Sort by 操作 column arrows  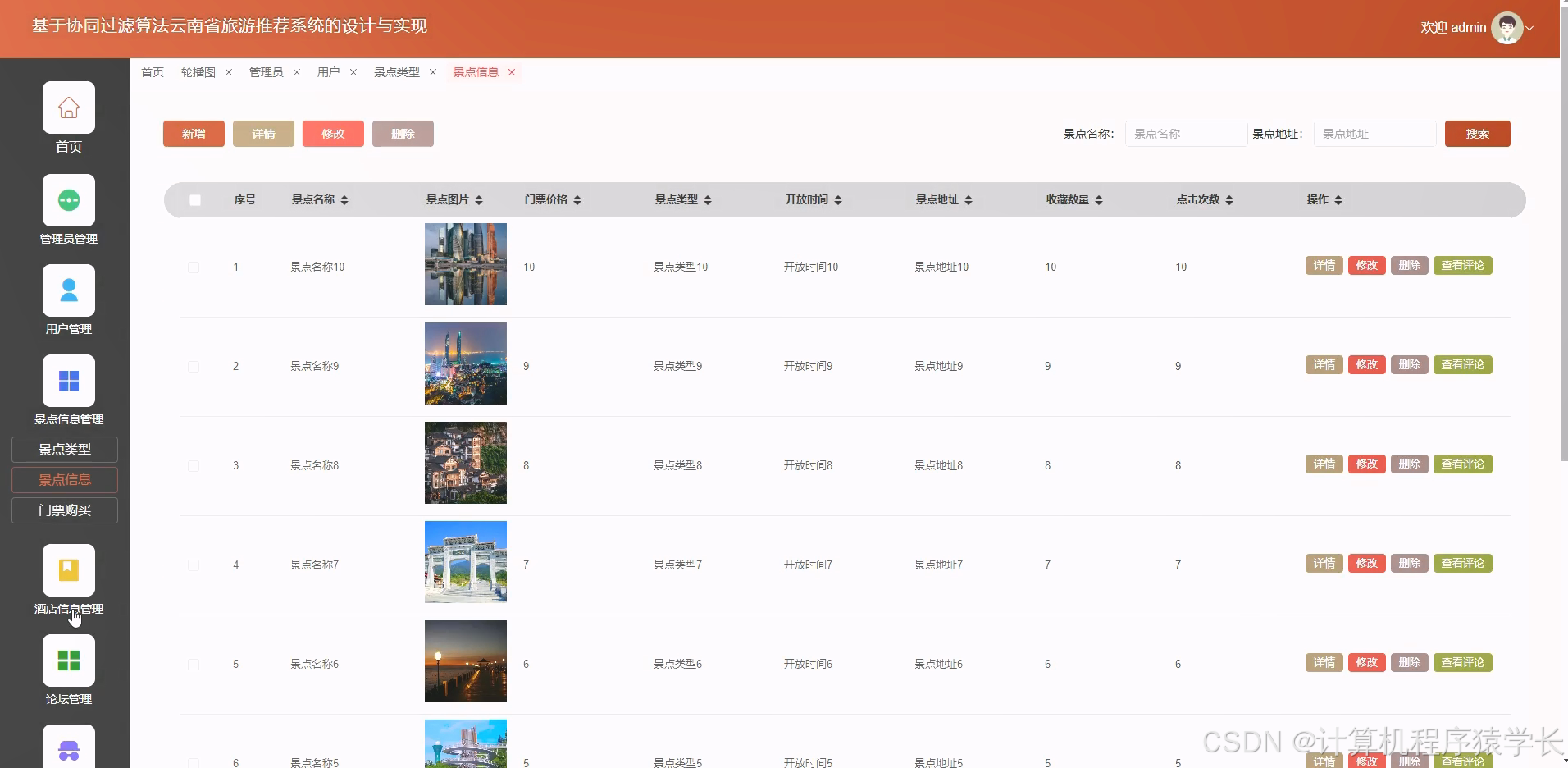click(1338, 200)
